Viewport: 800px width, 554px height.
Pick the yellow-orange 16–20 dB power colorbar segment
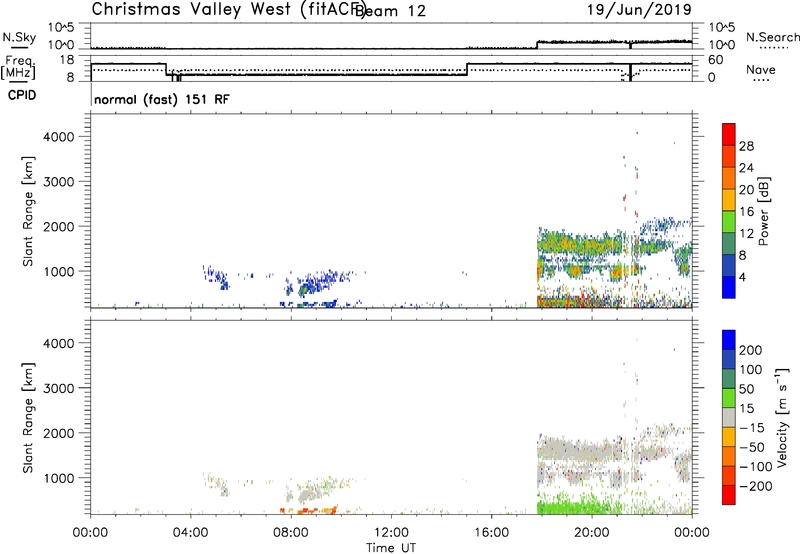729,200
